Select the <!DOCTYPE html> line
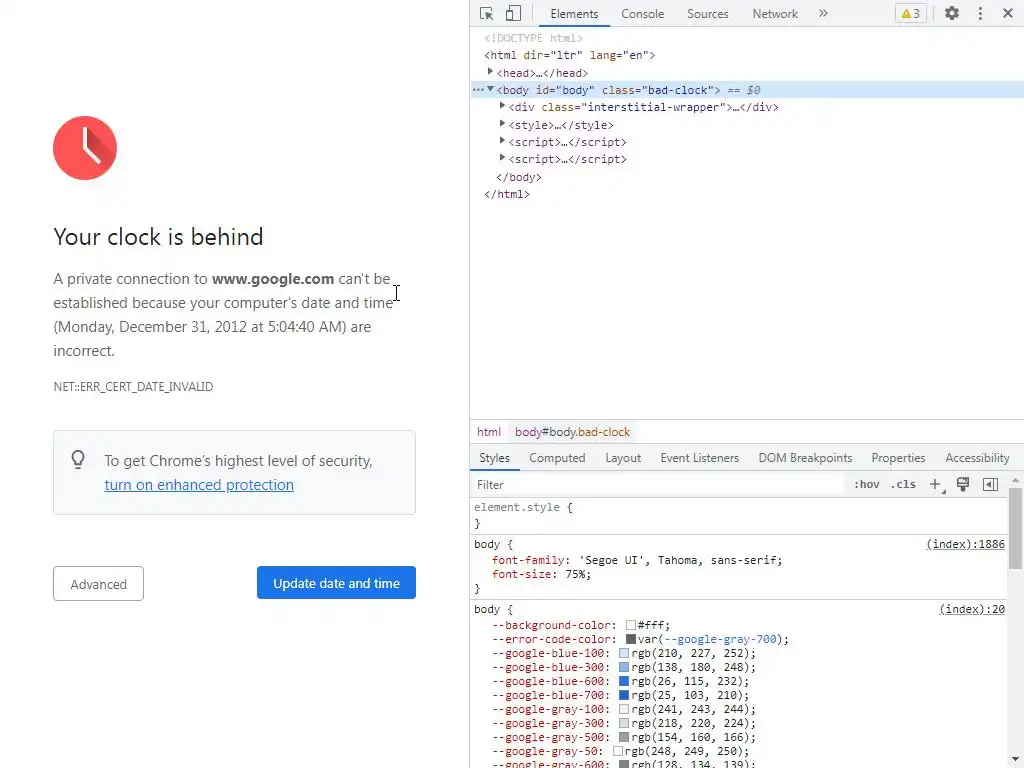This screenshot has width=1024, height=768. [534, 38]
